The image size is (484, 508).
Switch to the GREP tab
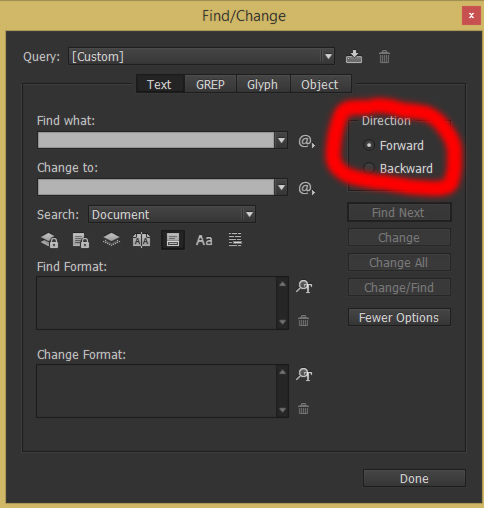point(210,84)
